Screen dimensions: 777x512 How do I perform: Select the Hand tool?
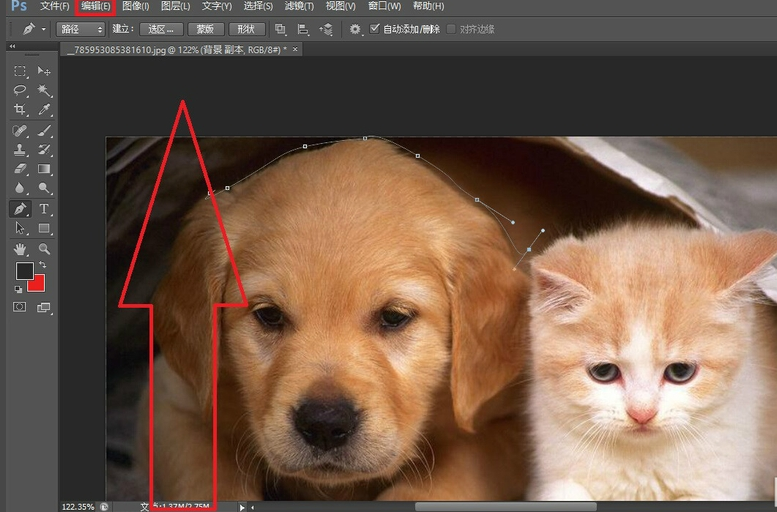(x=20, y=248)
